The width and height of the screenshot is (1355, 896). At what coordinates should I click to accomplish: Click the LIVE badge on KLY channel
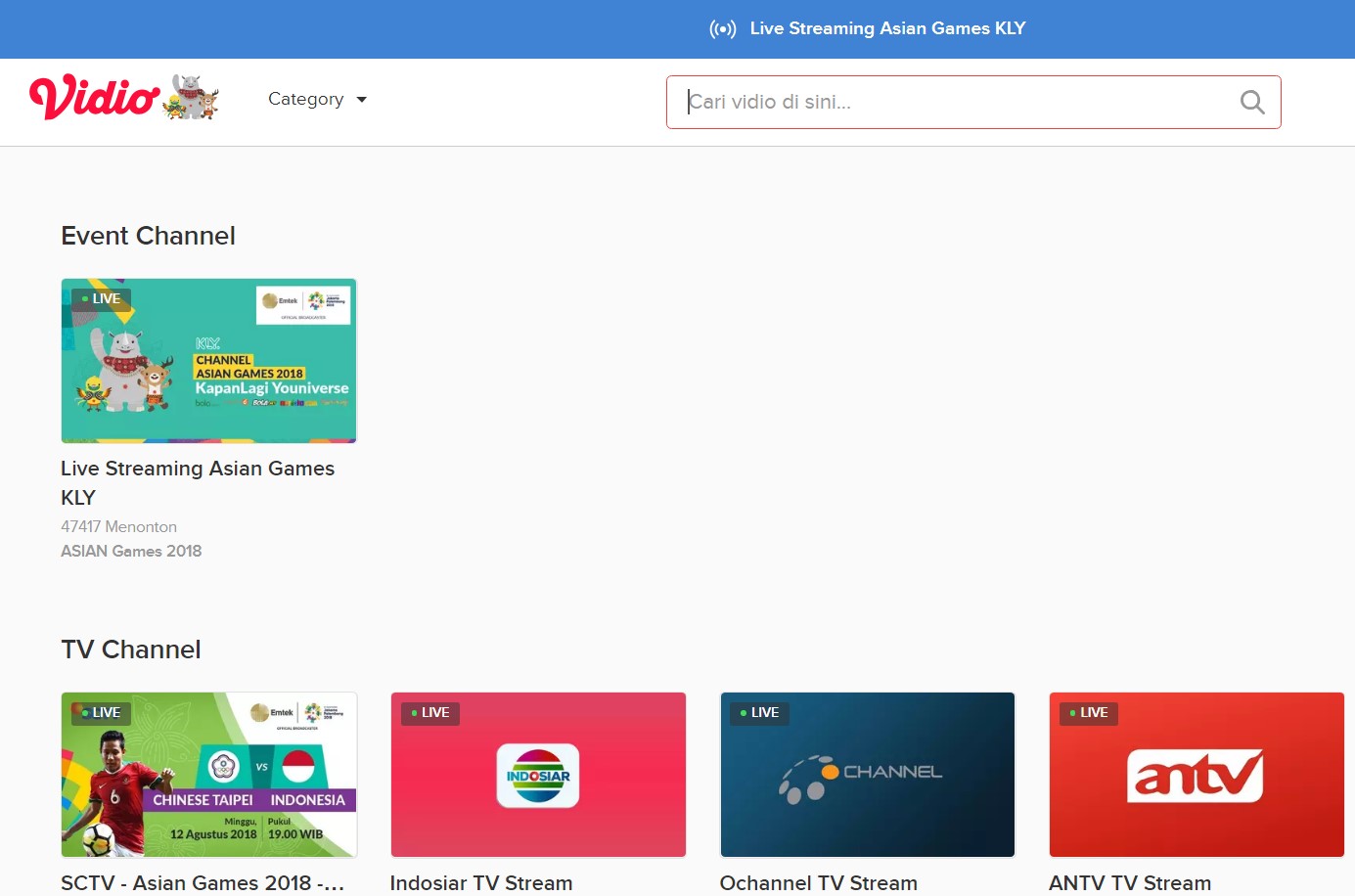pos(101,299)
